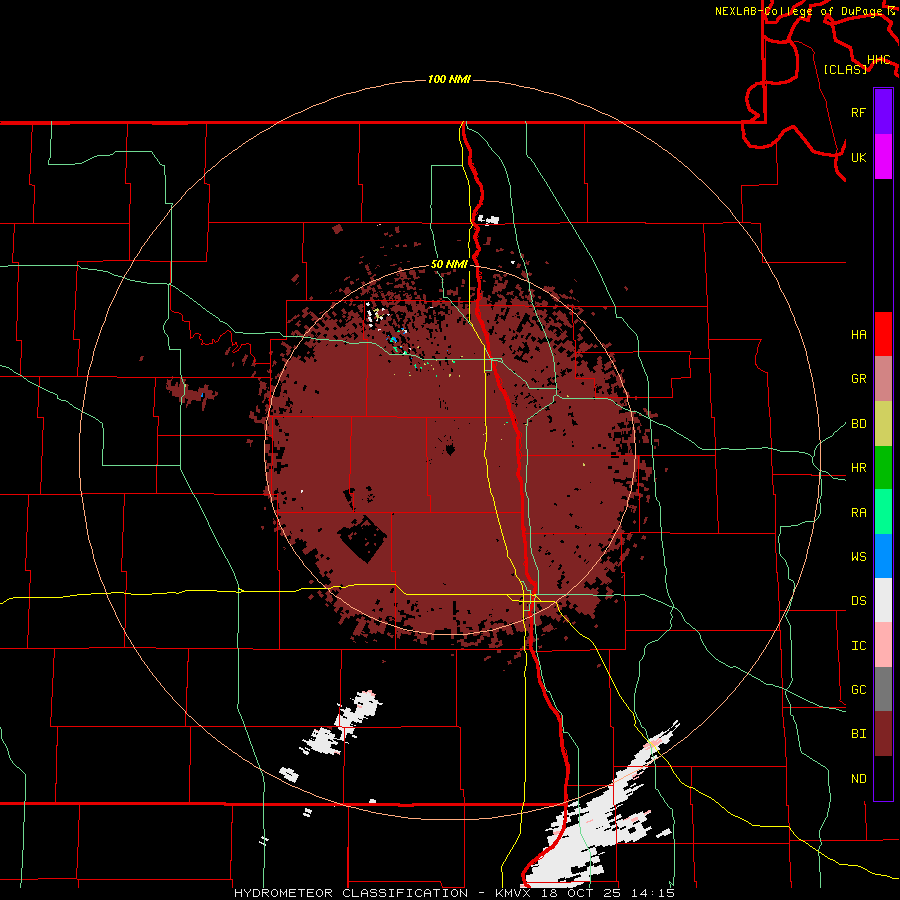Click the 100 NMI range ring label
Viewport: 900px width, 900px height.
[x=449, y=79]
